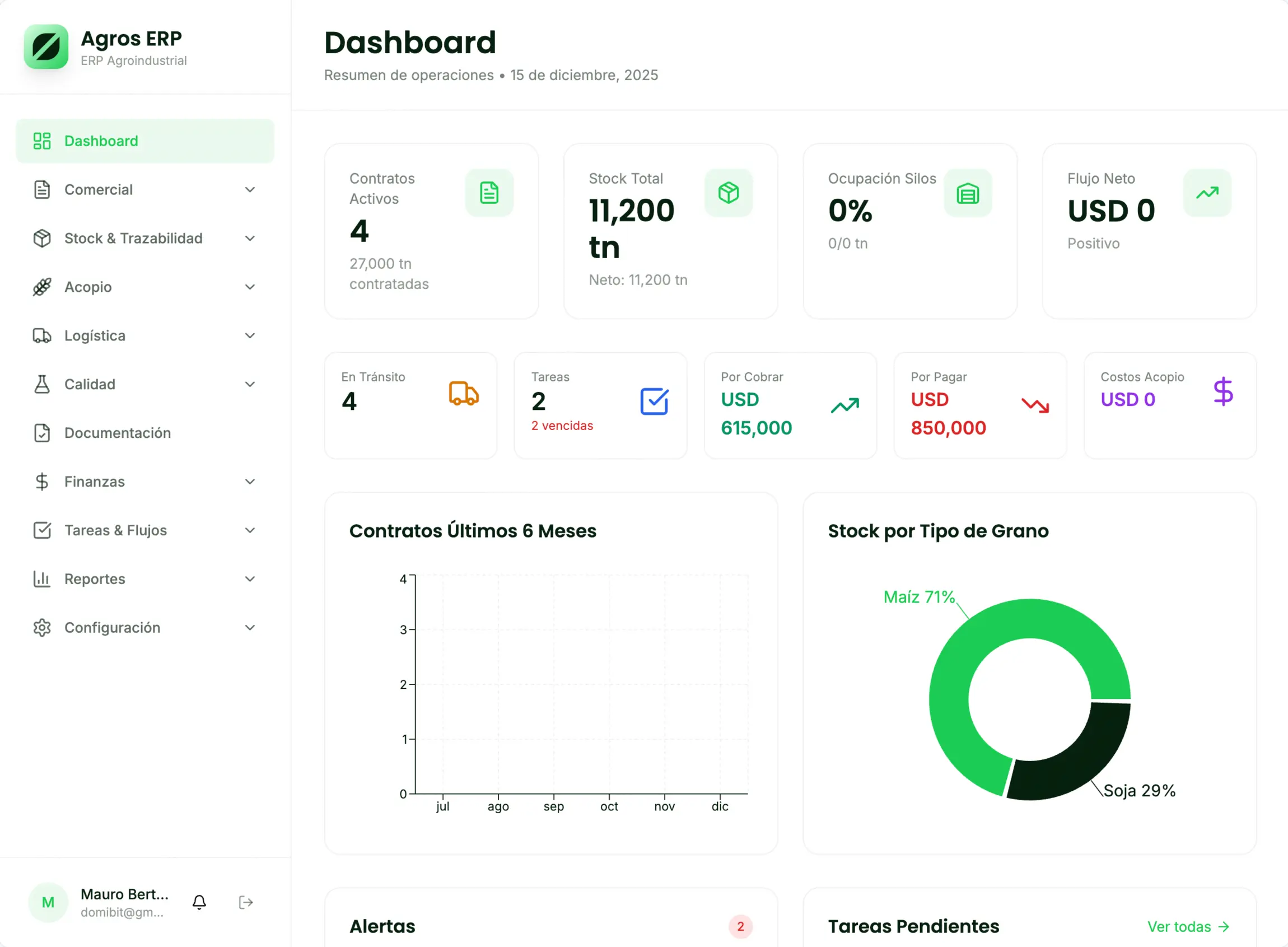Expand the Finanzas section chevron
The image size is (1288, 947).
coord(250,482)
